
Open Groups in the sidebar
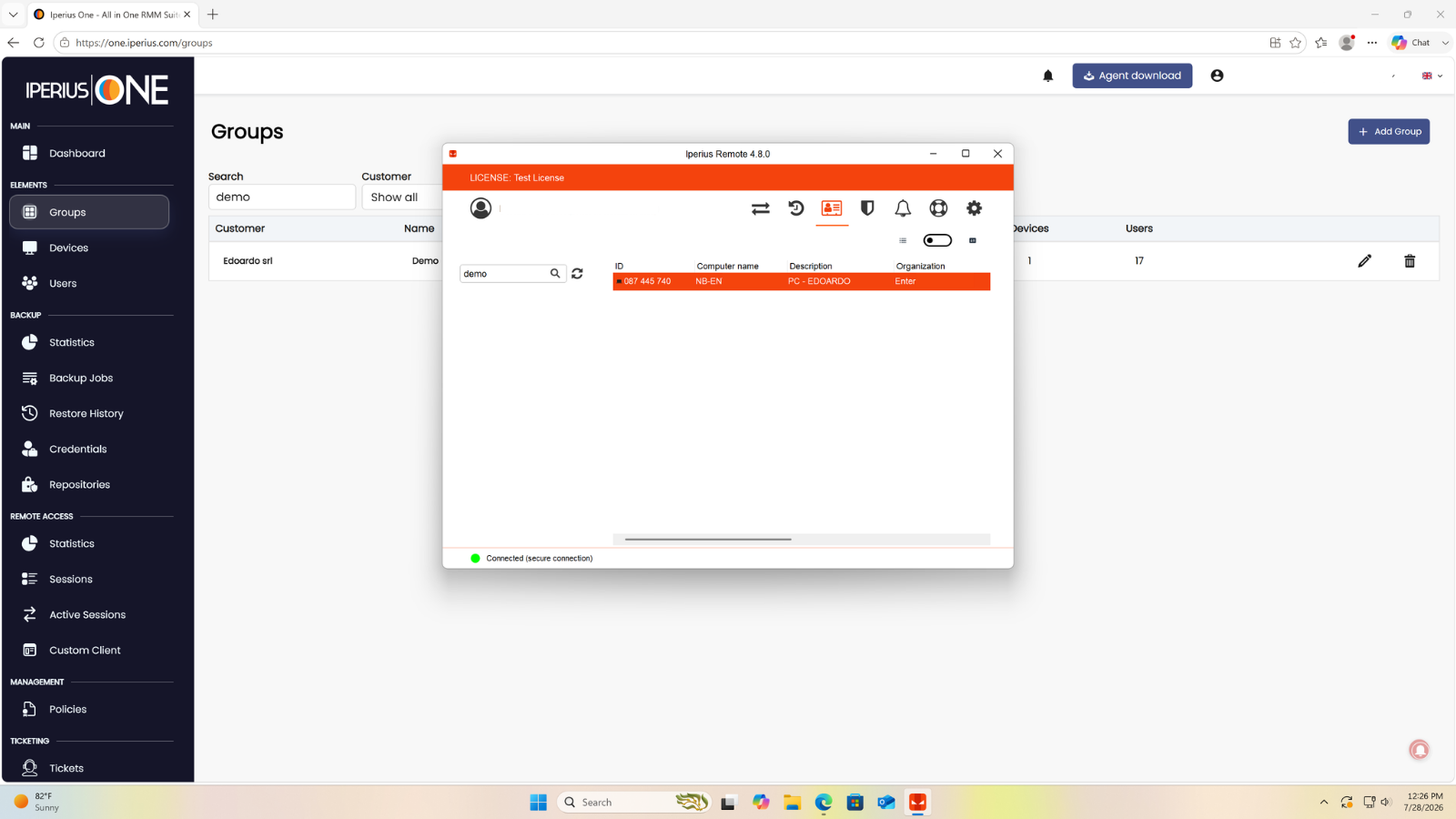point(89,212)
